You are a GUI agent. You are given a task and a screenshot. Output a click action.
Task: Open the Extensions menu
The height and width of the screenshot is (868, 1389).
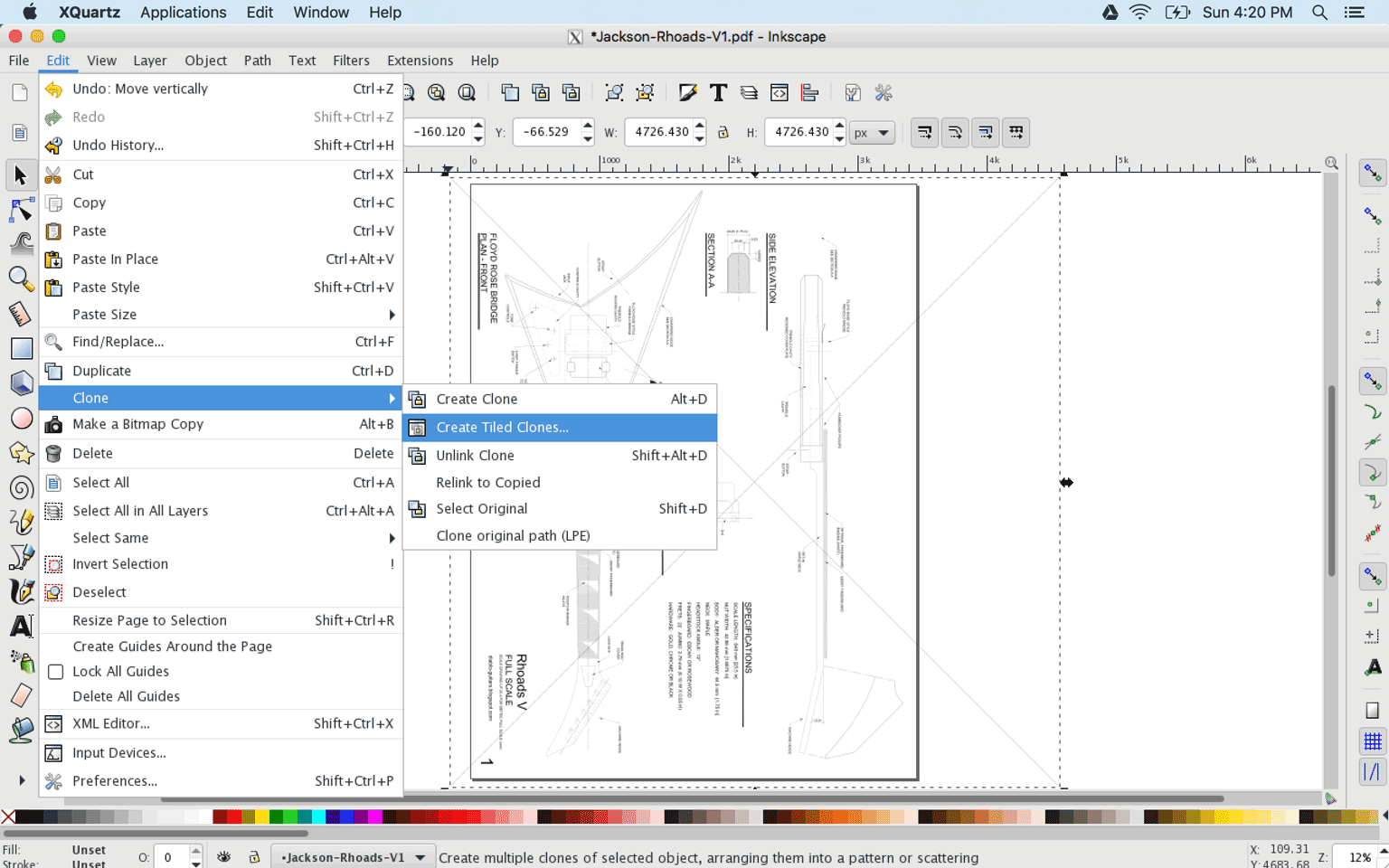420,61
